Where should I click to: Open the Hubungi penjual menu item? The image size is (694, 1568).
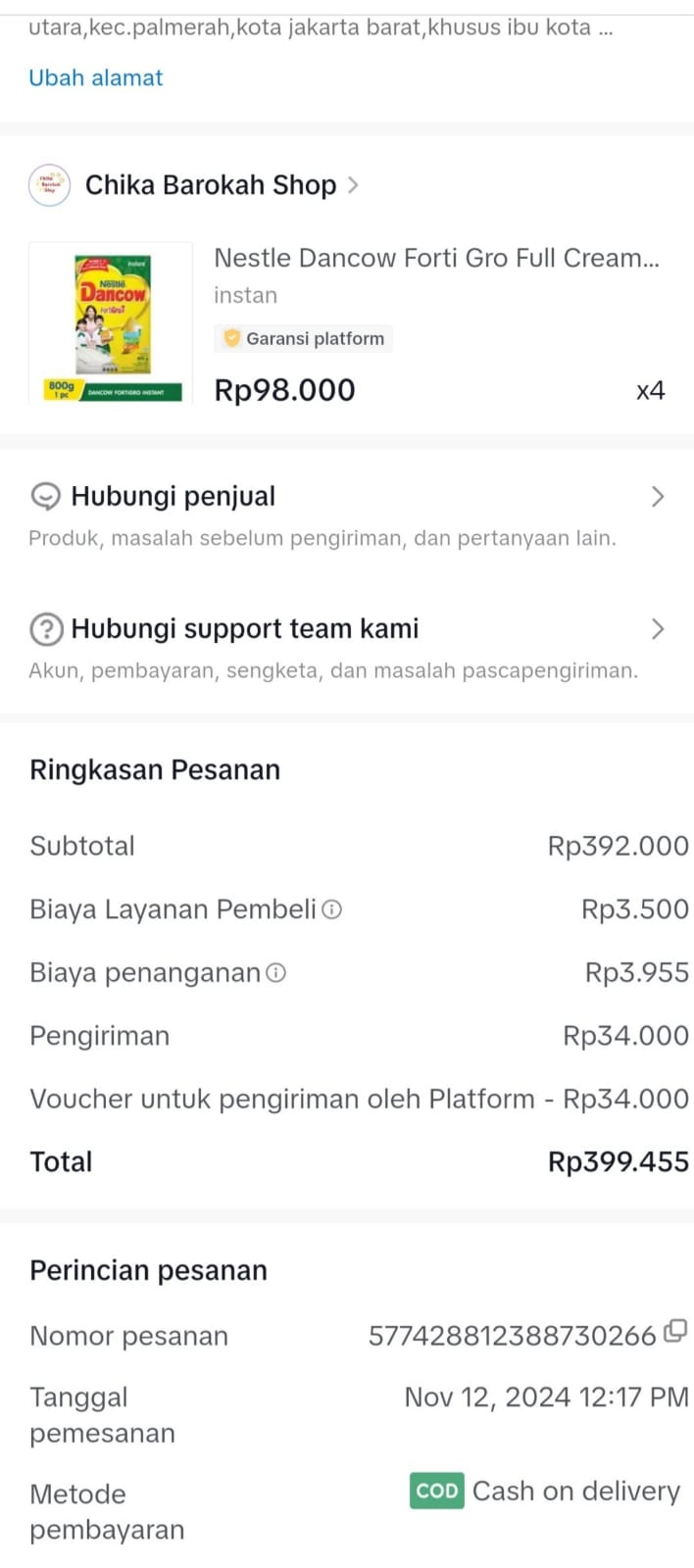point(173,497)
